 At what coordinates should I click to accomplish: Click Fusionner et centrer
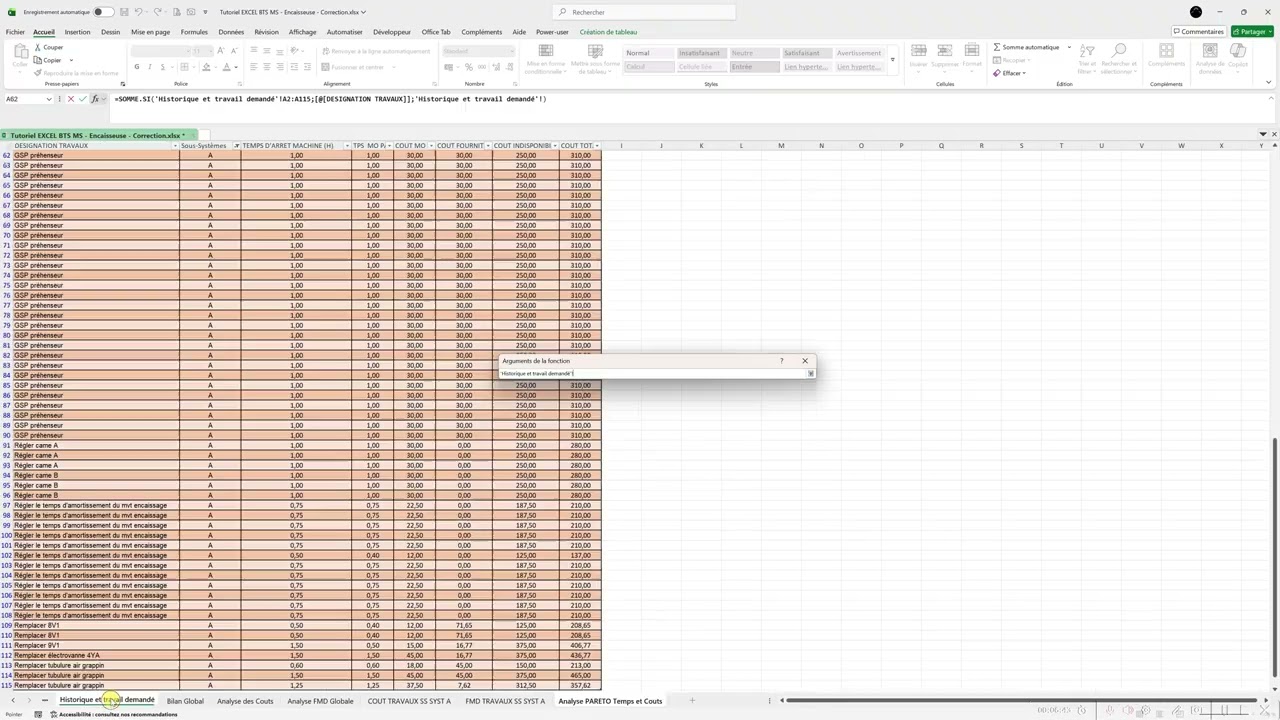coord(354,67)
